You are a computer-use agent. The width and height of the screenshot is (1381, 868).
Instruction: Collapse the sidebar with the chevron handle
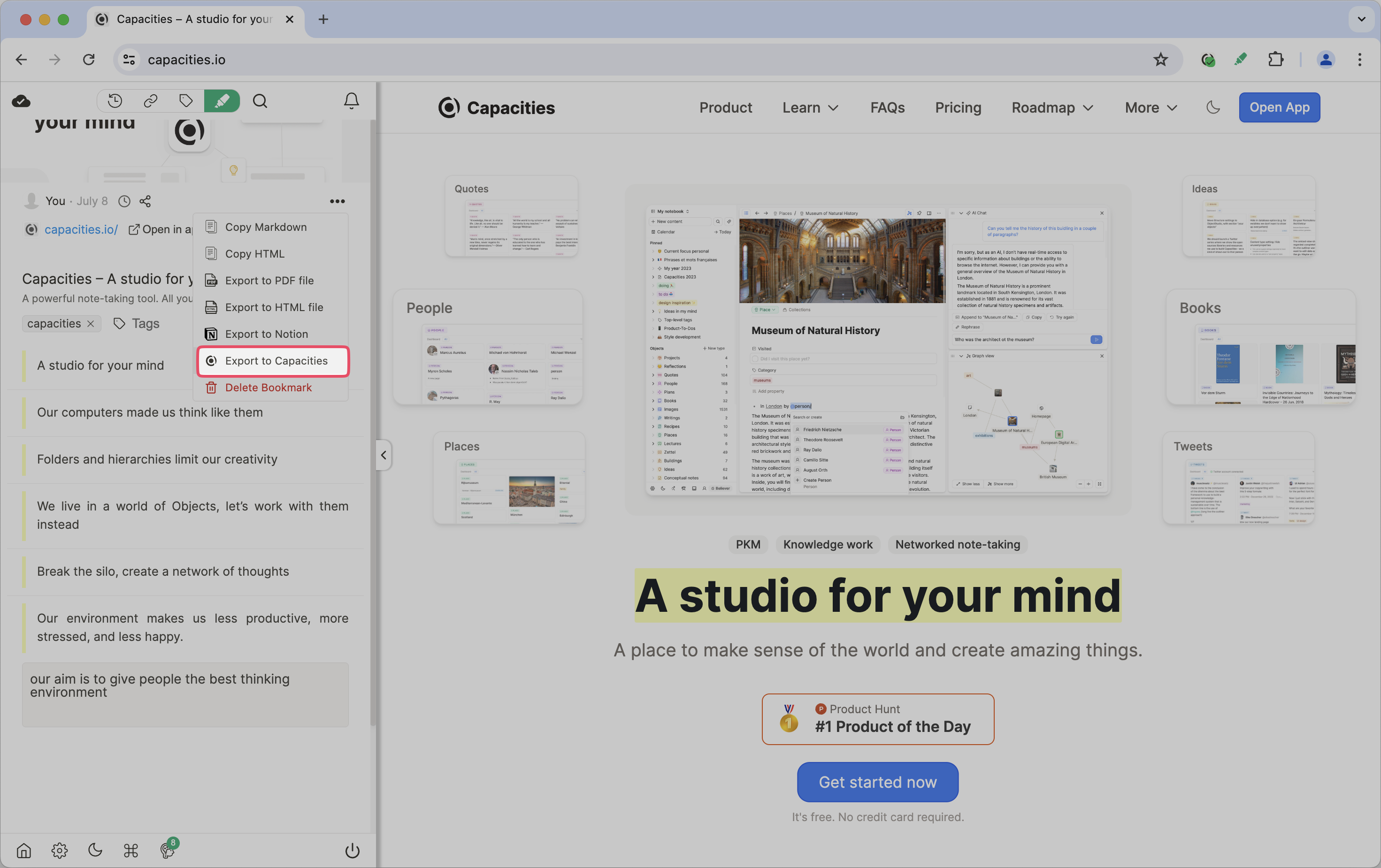point(383,455)
